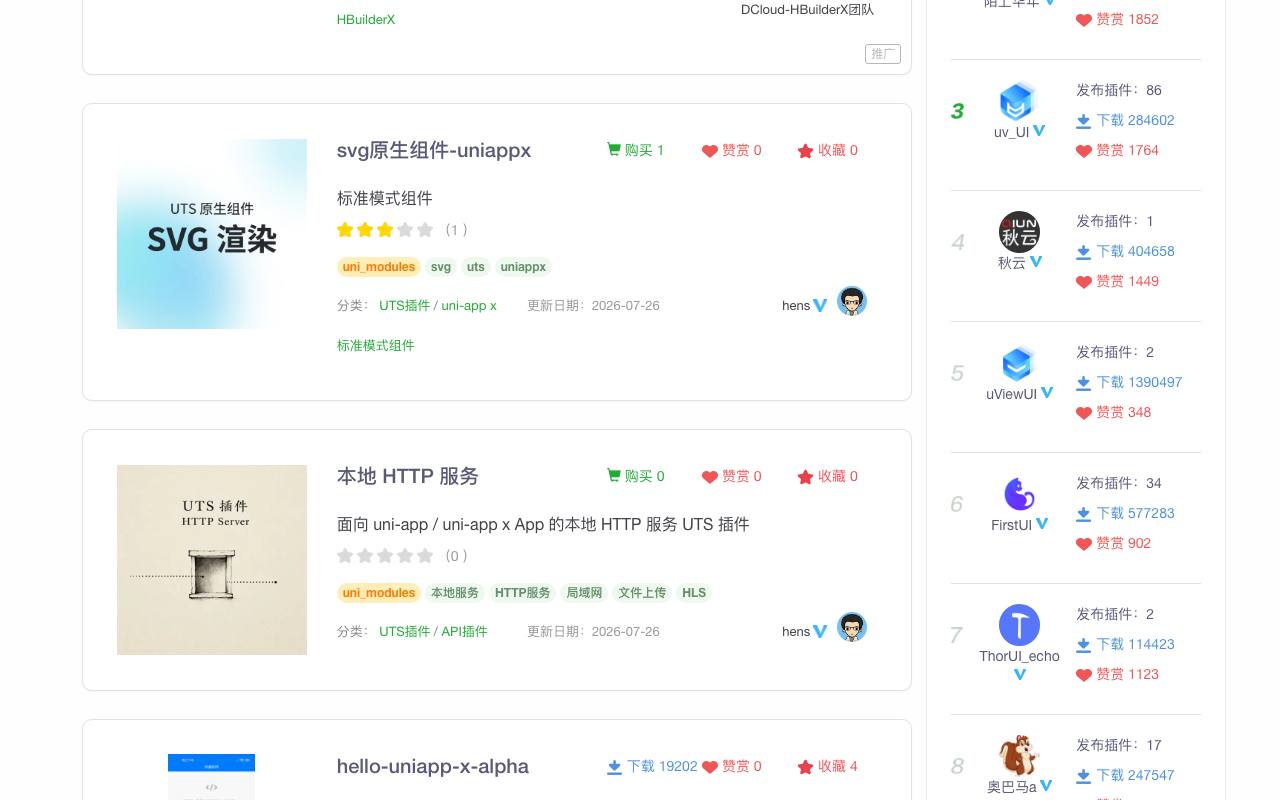Open hens avatar on svg原生组件-uniappx card
The height and width of the screenshot is (800, 1280).
point(852,301)
